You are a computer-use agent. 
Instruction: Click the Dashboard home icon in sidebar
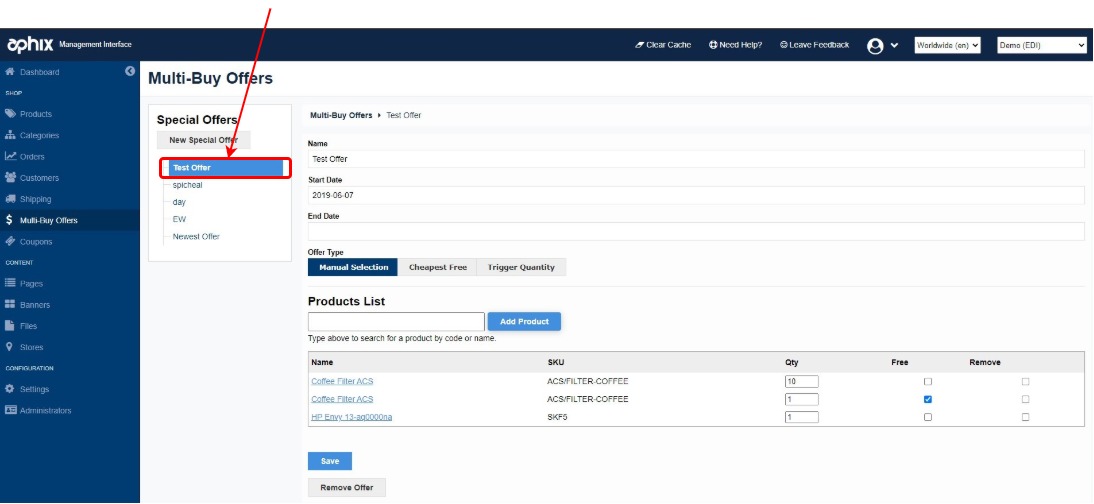[x=10, y=72]
